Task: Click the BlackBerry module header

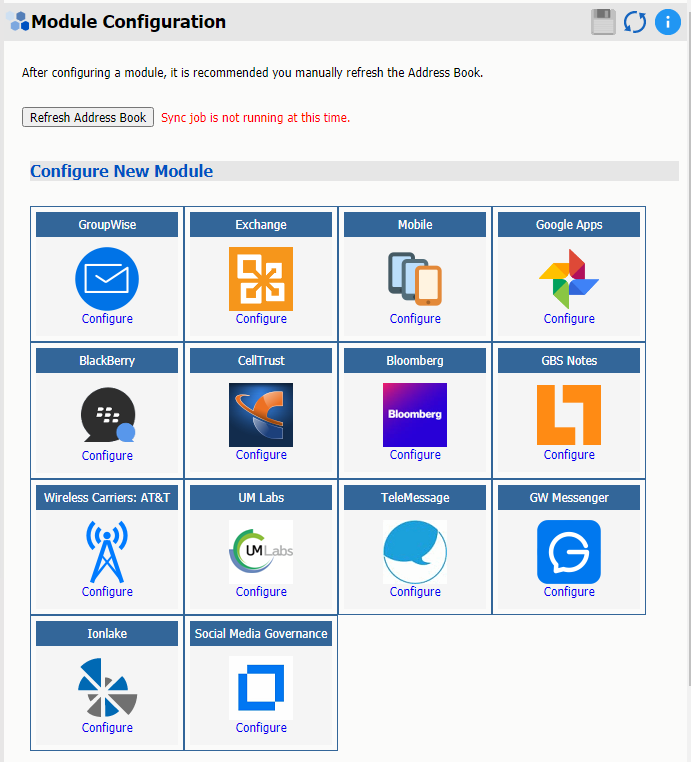Action: (107, 361)
